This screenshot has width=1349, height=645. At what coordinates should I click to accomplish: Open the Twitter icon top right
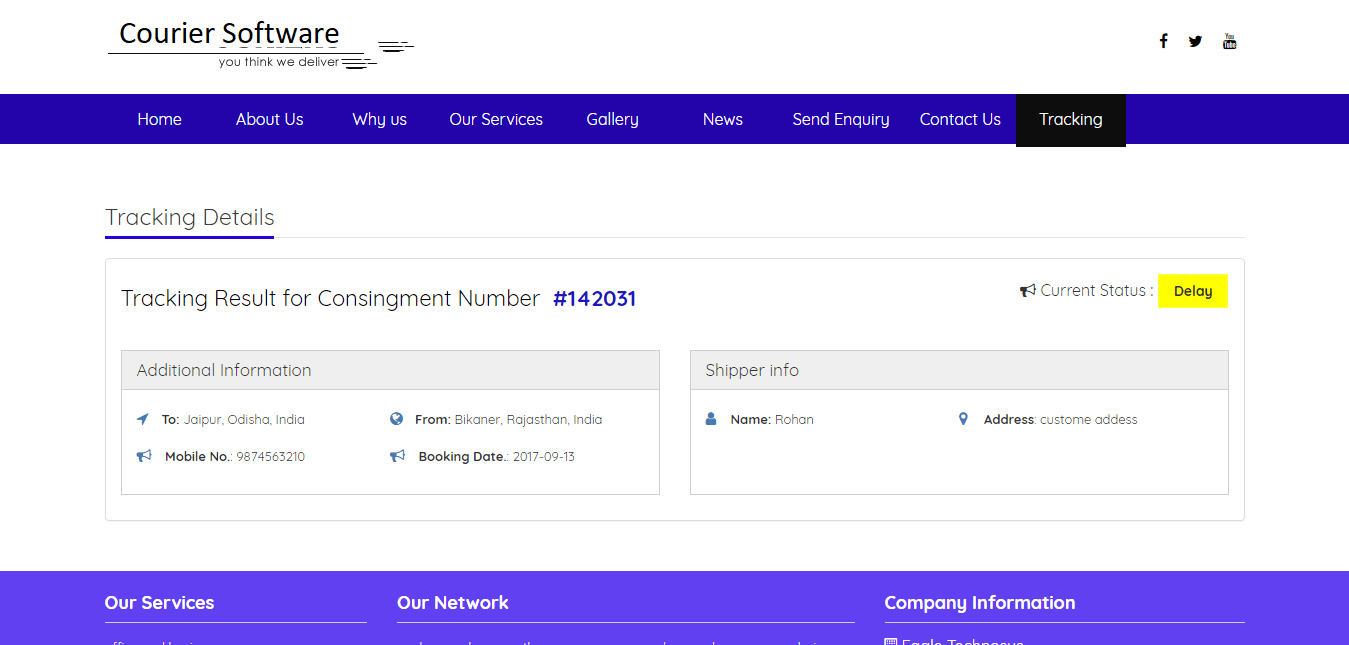pyautogui.click(x=1195, y=40)
